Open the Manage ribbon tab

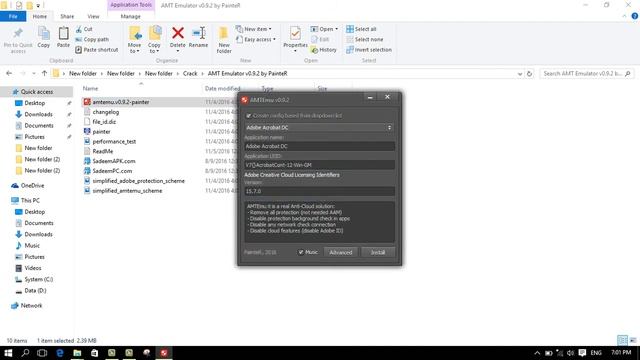[131, 16]
